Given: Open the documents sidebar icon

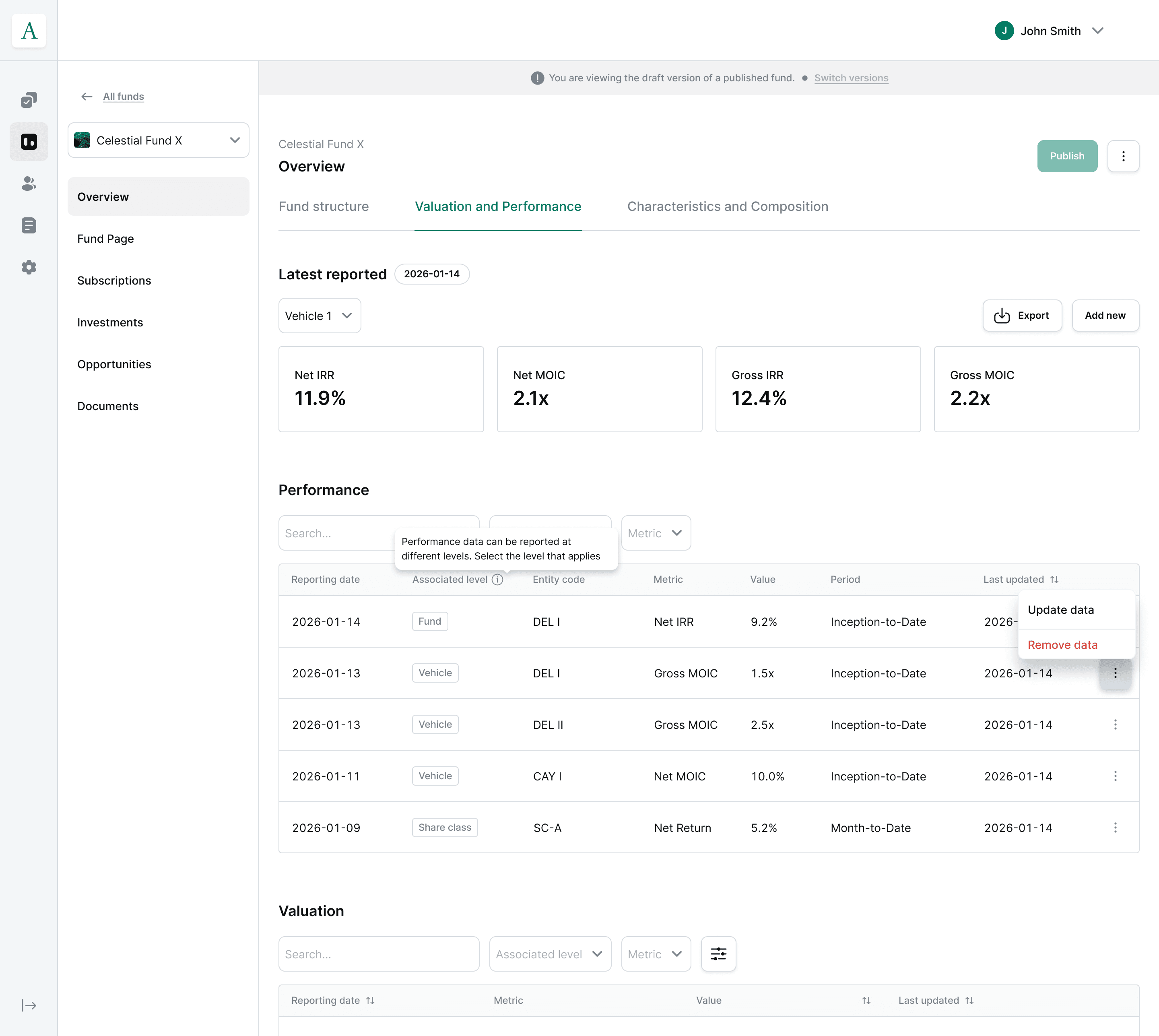Looking at the screenshot, I should click(29, 225).
